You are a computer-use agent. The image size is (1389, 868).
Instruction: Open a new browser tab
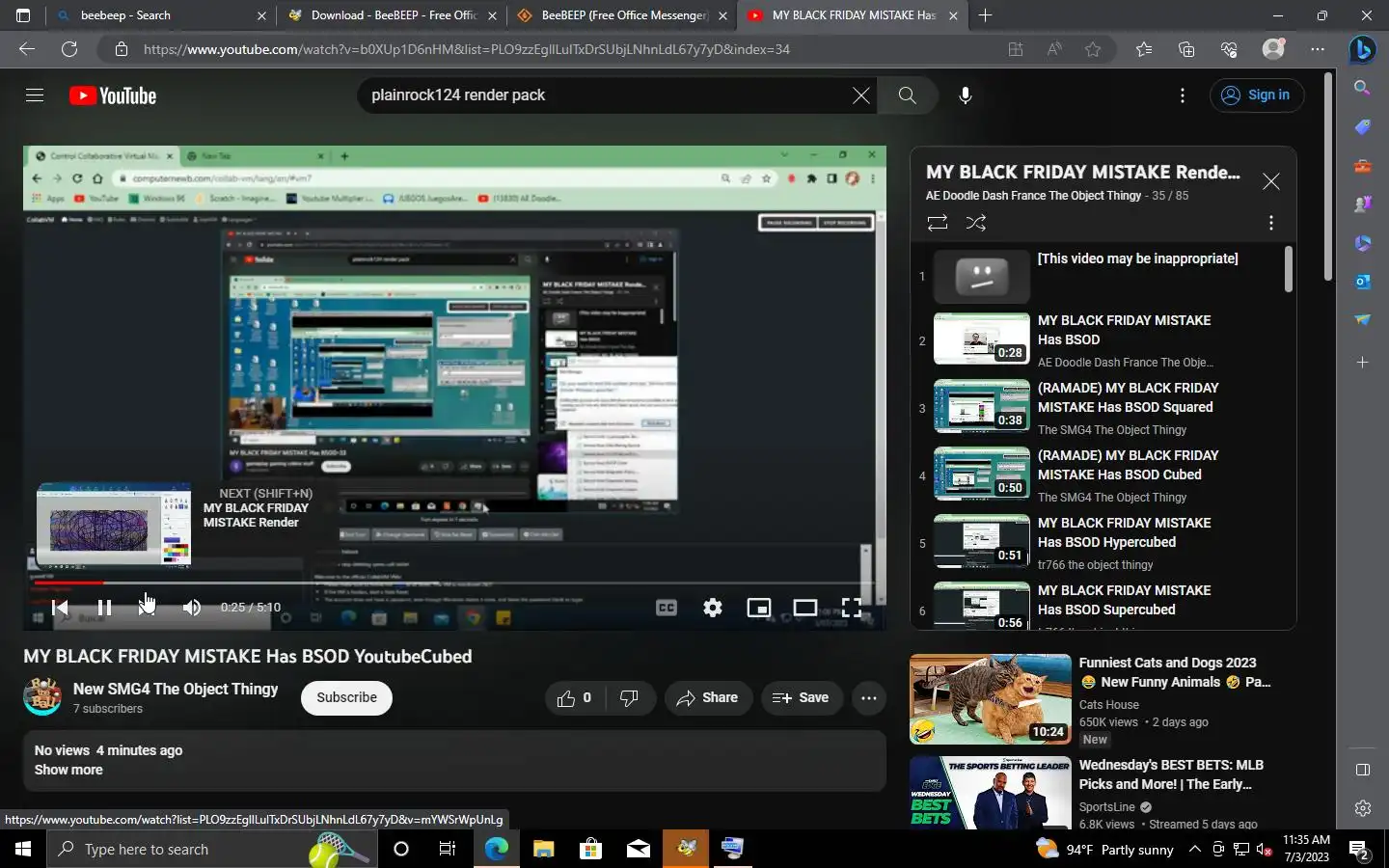pyautogui.click(x=985, y=15)
